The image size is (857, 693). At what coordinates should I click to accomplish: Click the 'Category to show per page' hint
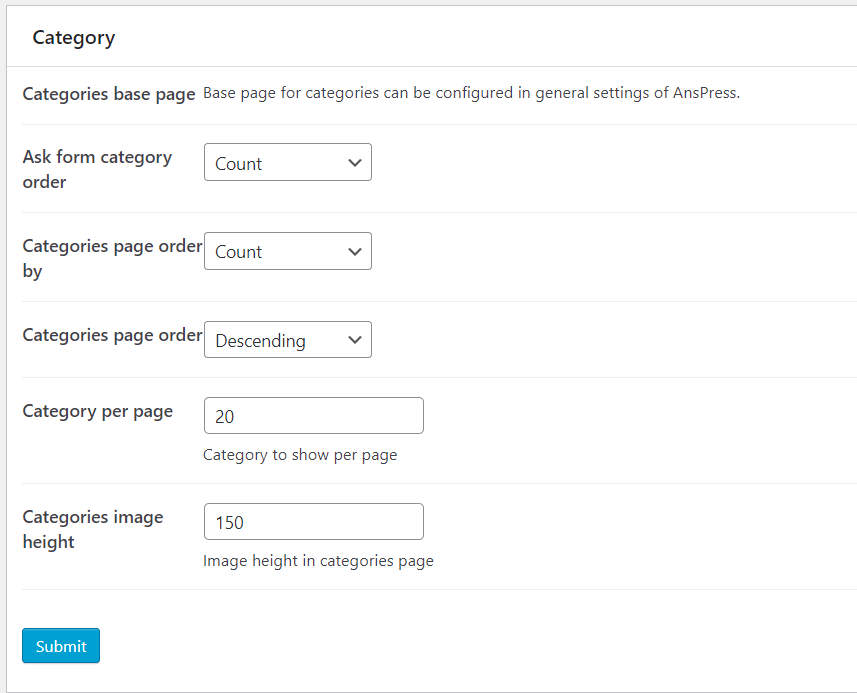tap(300, 455)
